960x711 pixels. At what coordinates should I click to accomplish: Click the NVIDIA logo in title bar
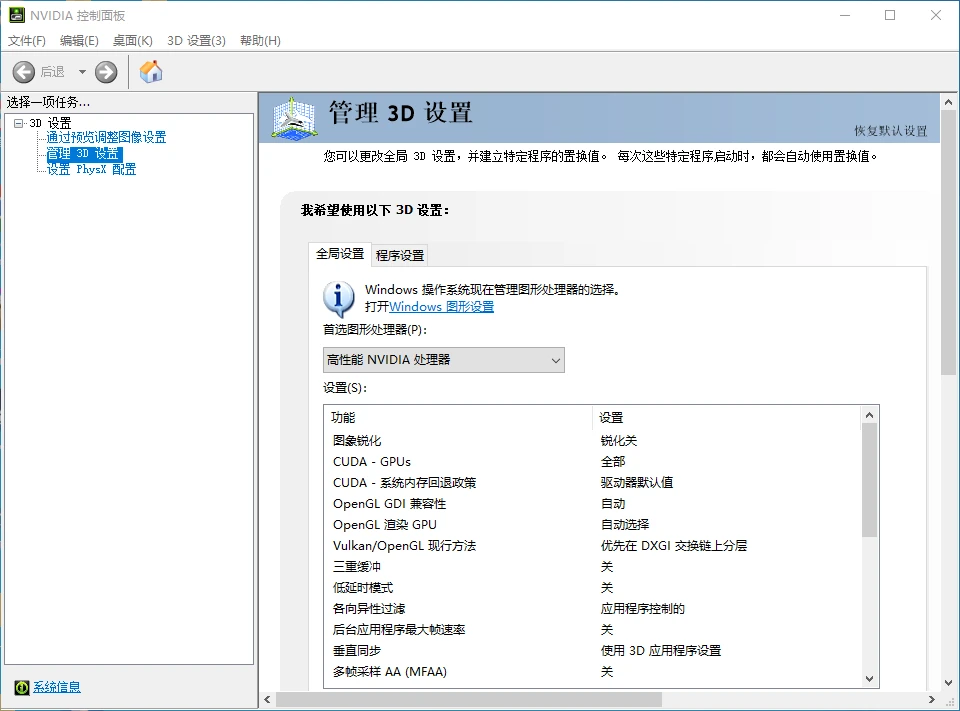click(x=16, y=15)
